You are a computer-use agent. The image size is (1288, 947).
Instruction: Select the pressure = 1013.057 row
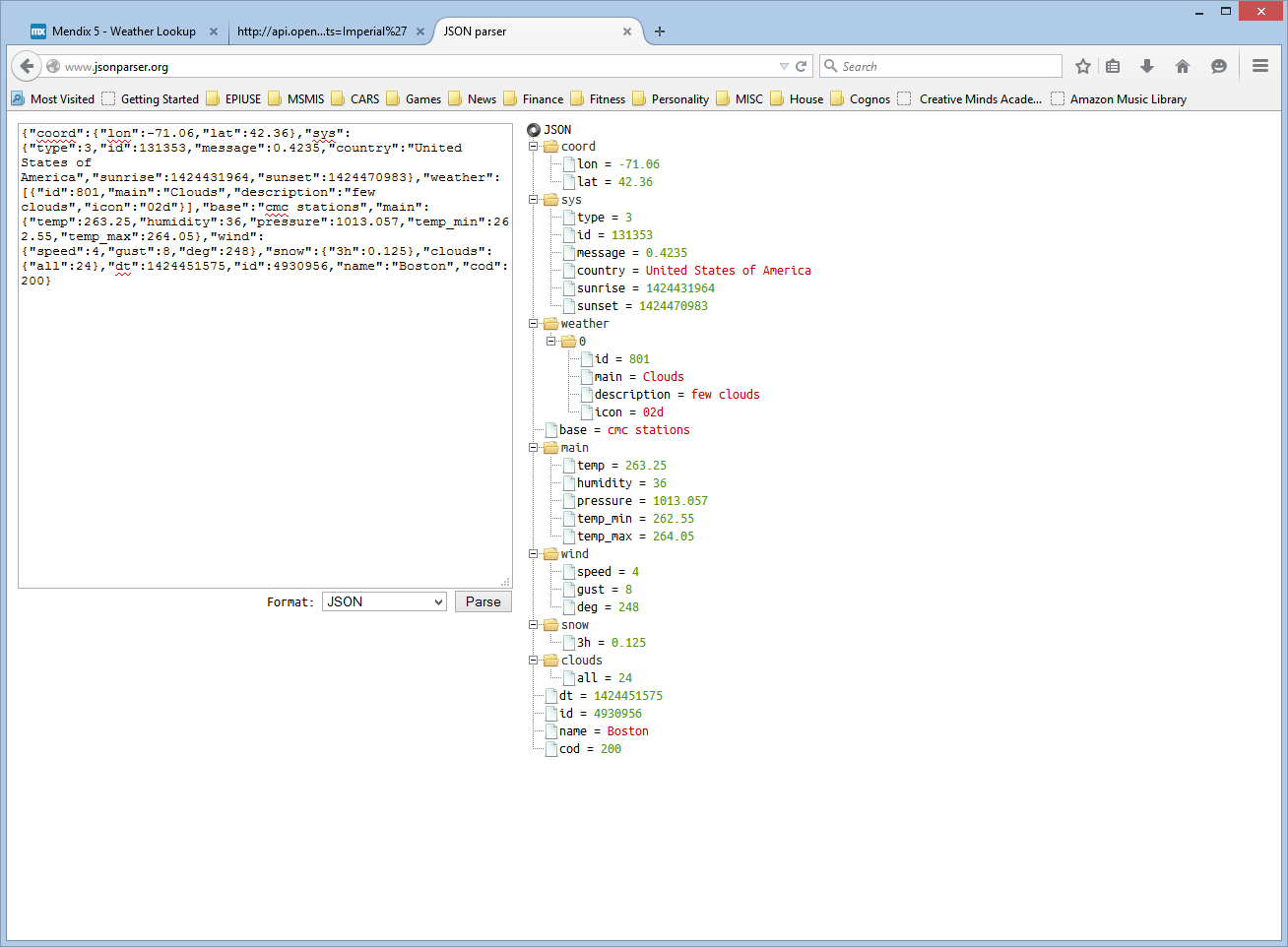pos(635,501)
